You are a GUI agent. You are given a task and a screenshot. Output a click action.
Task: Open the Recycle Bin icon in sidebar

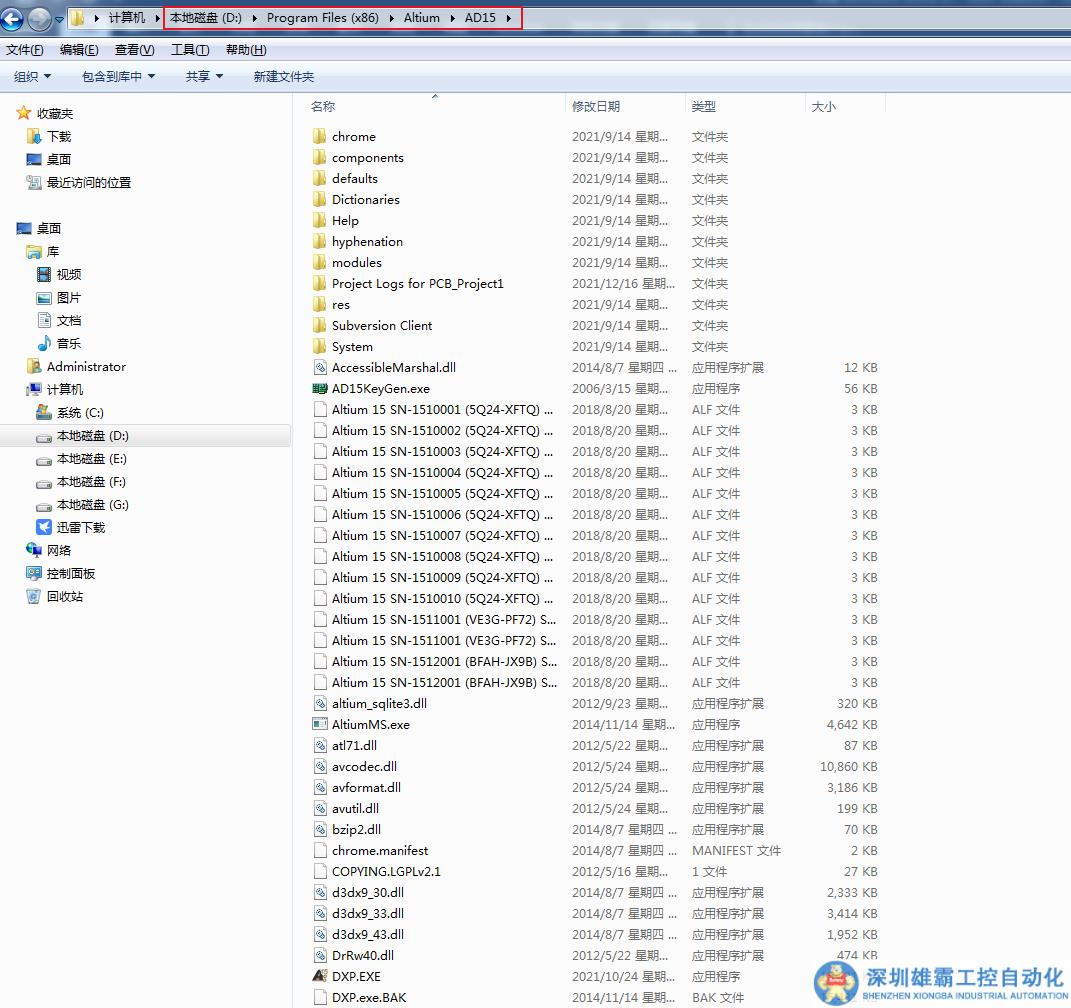tap(34, 597)
